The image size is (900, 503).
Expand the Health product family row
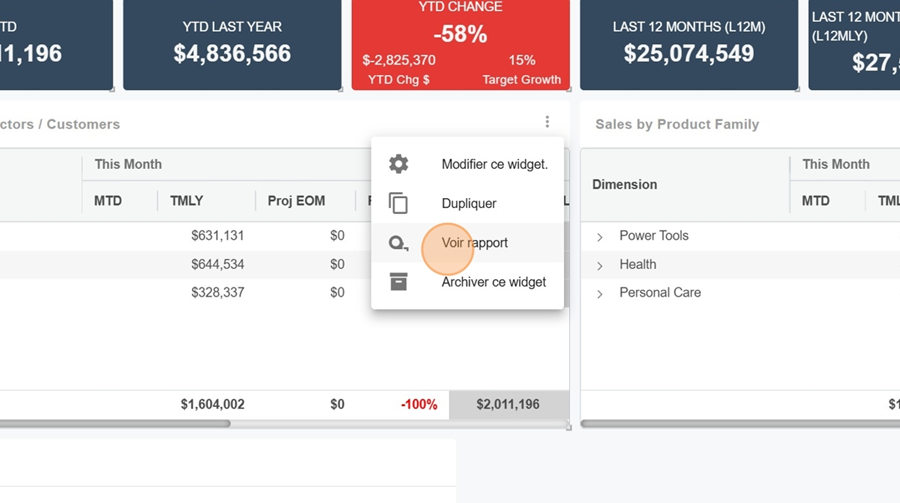click(600, 265)
